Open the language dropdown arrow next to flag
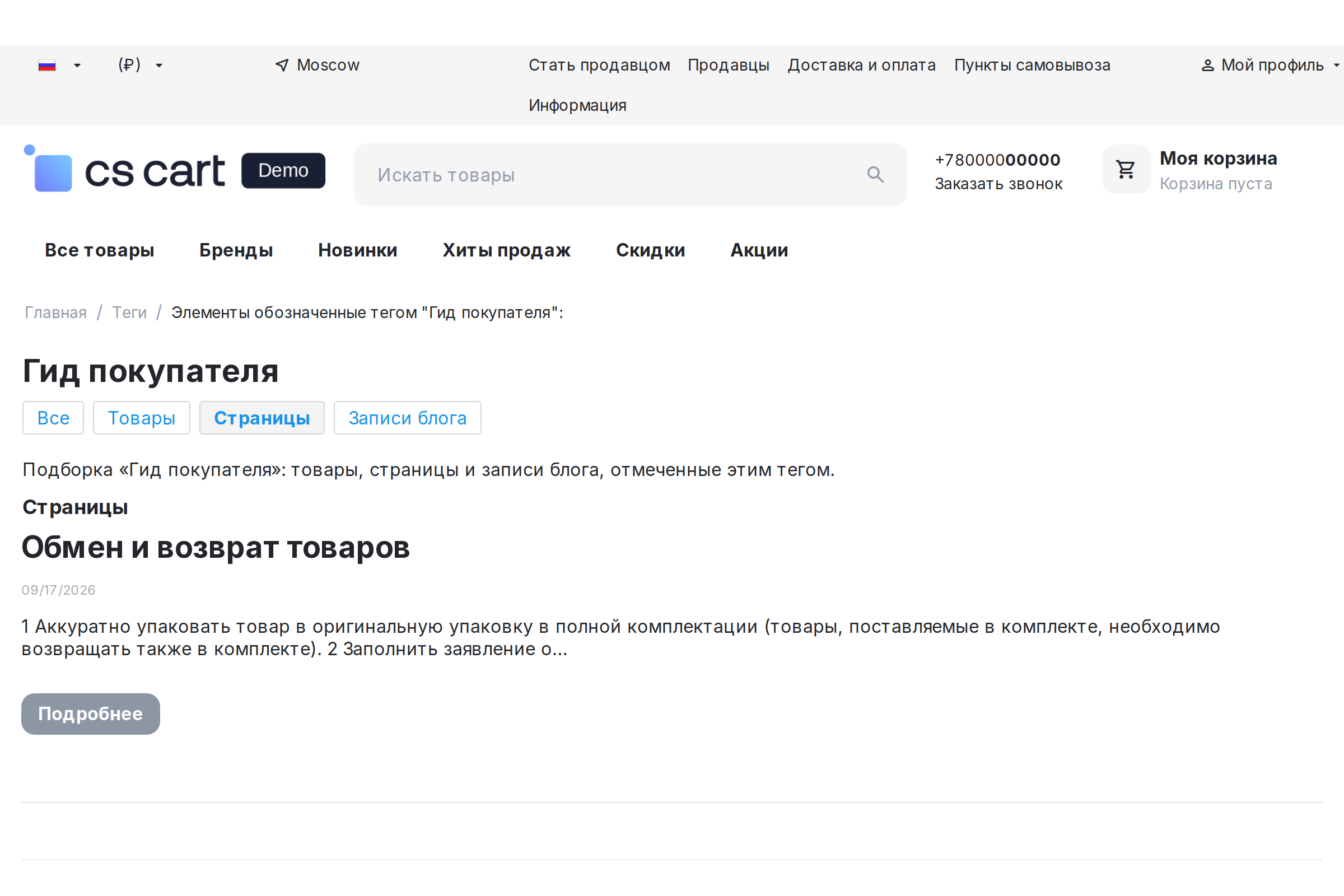Screen dimensions: 1344x896 pyautogui.click(x=77, y=66)
